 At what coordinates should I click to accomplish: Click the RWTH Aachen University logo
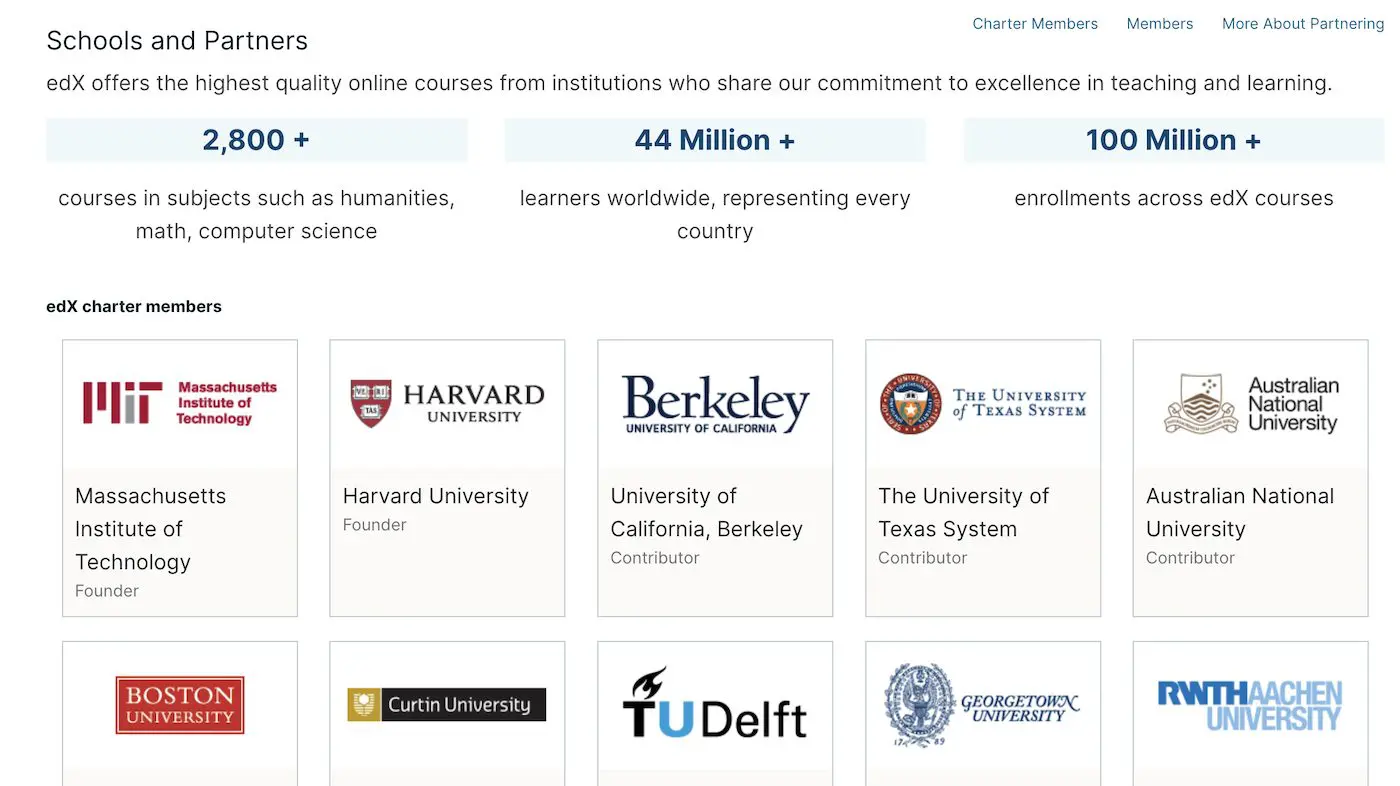(1250, 705)
